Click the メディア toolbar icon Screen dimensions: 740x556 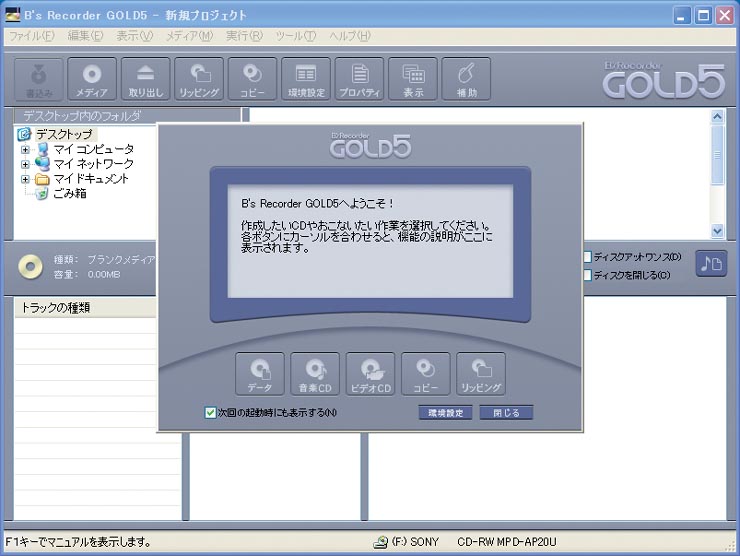click(x=92, y=79)
